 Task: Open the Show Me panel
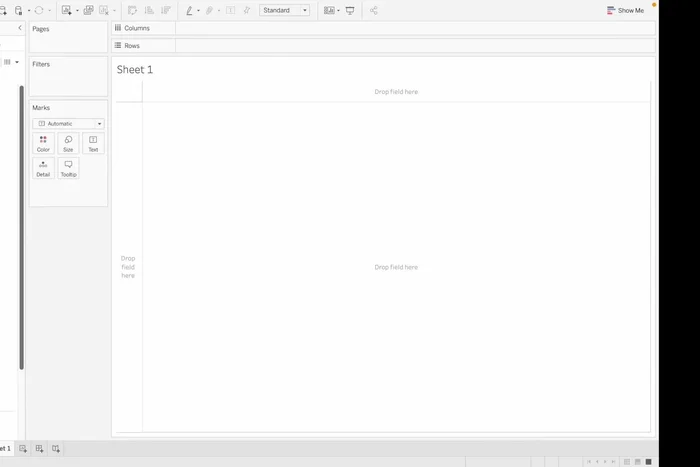[625, 10]
